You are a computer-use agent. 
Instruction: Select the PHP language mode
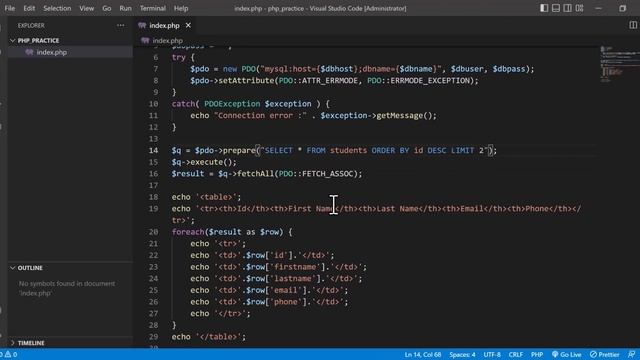click(537, 354)
